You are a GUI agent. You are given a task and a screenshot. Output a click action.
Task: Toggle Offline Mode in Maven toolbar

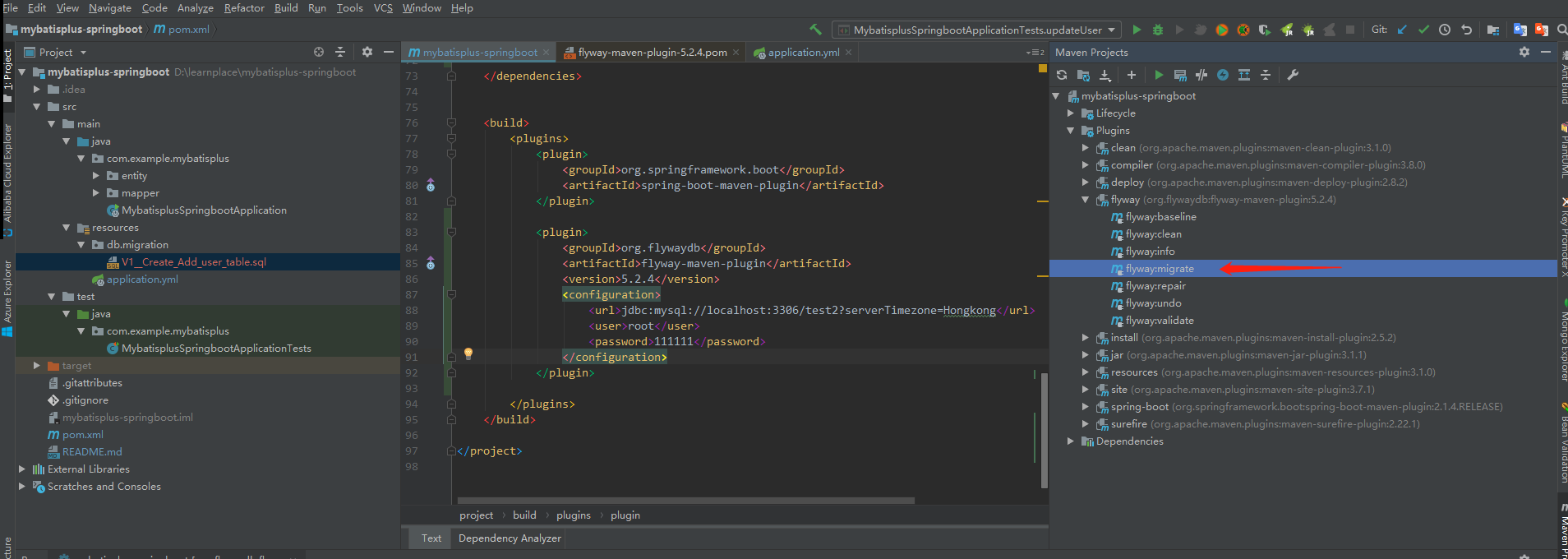click(1201, 75)
